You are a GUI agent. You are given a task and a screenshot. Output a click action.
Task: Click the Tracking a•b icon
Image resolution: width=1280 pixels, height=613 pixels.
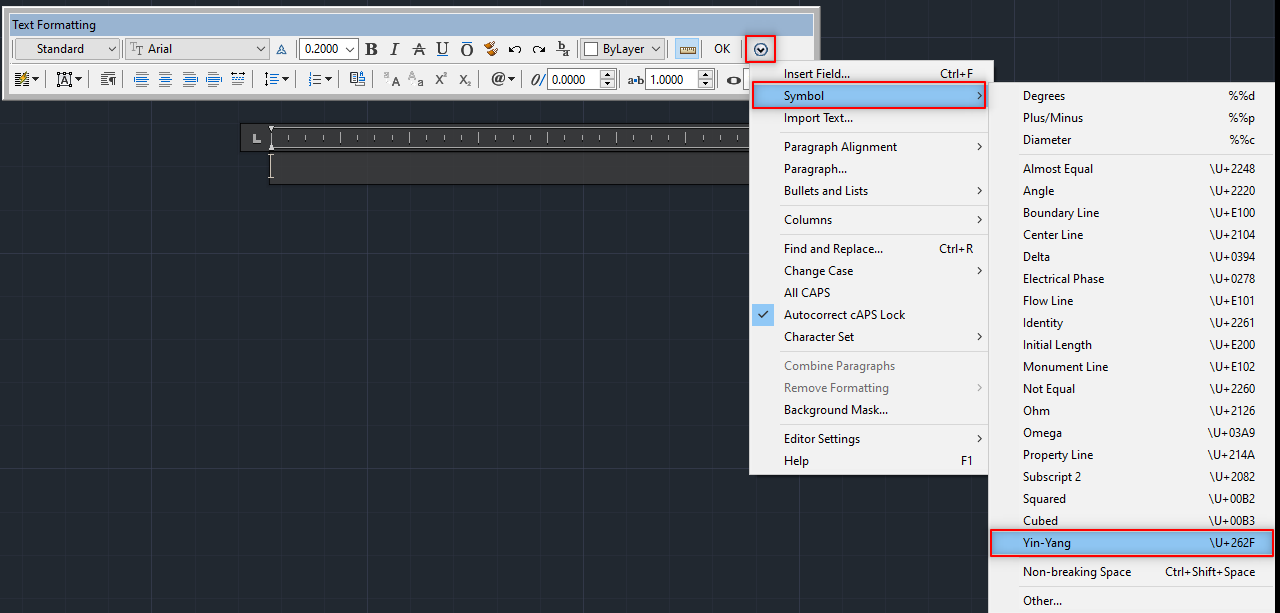pyautogui.click(x=635, y=79)
